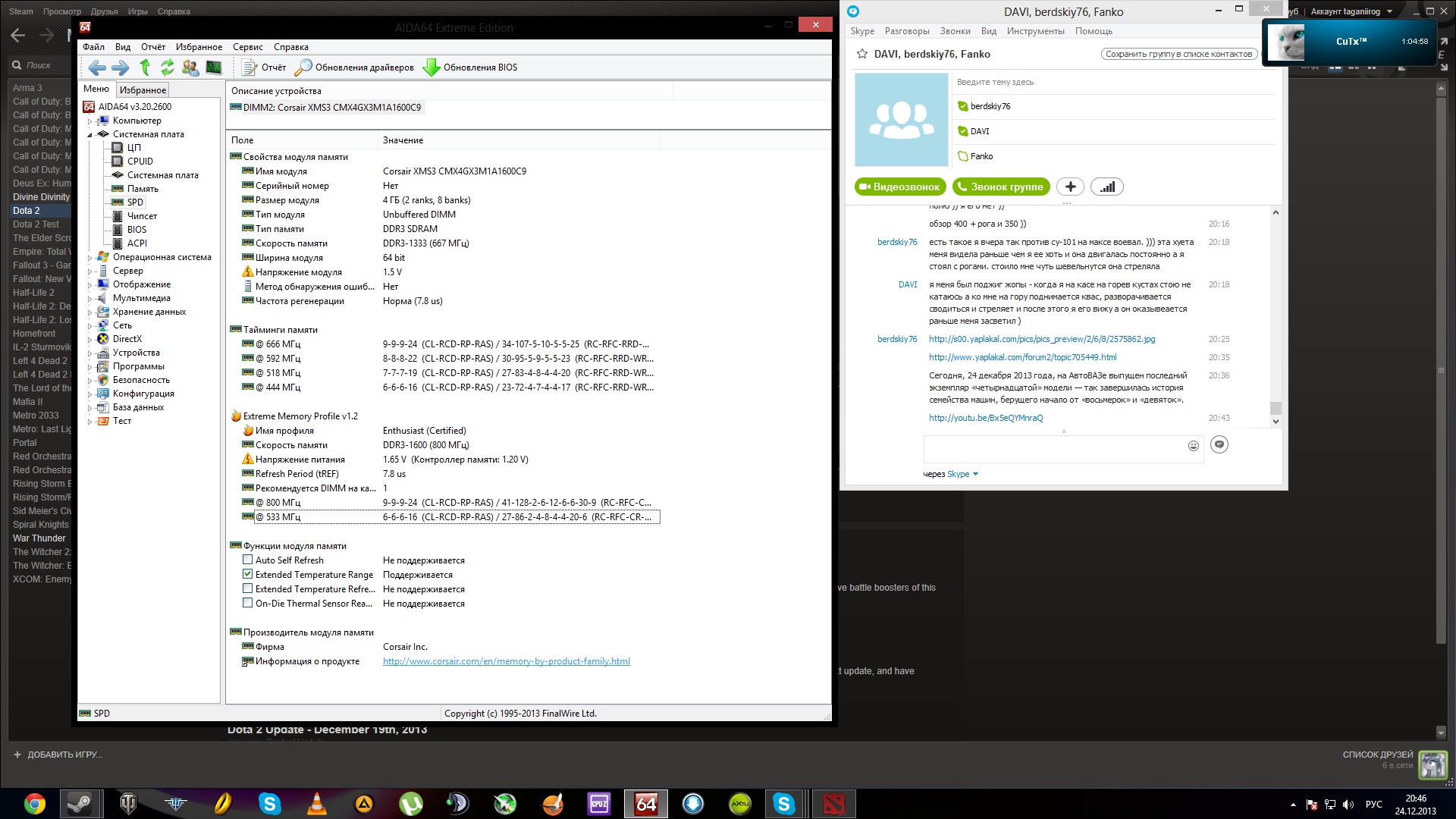The image size is (1456, 819).
Task: Click Сохранить группу в списке контактов
Action: (x=1178, y=54)
